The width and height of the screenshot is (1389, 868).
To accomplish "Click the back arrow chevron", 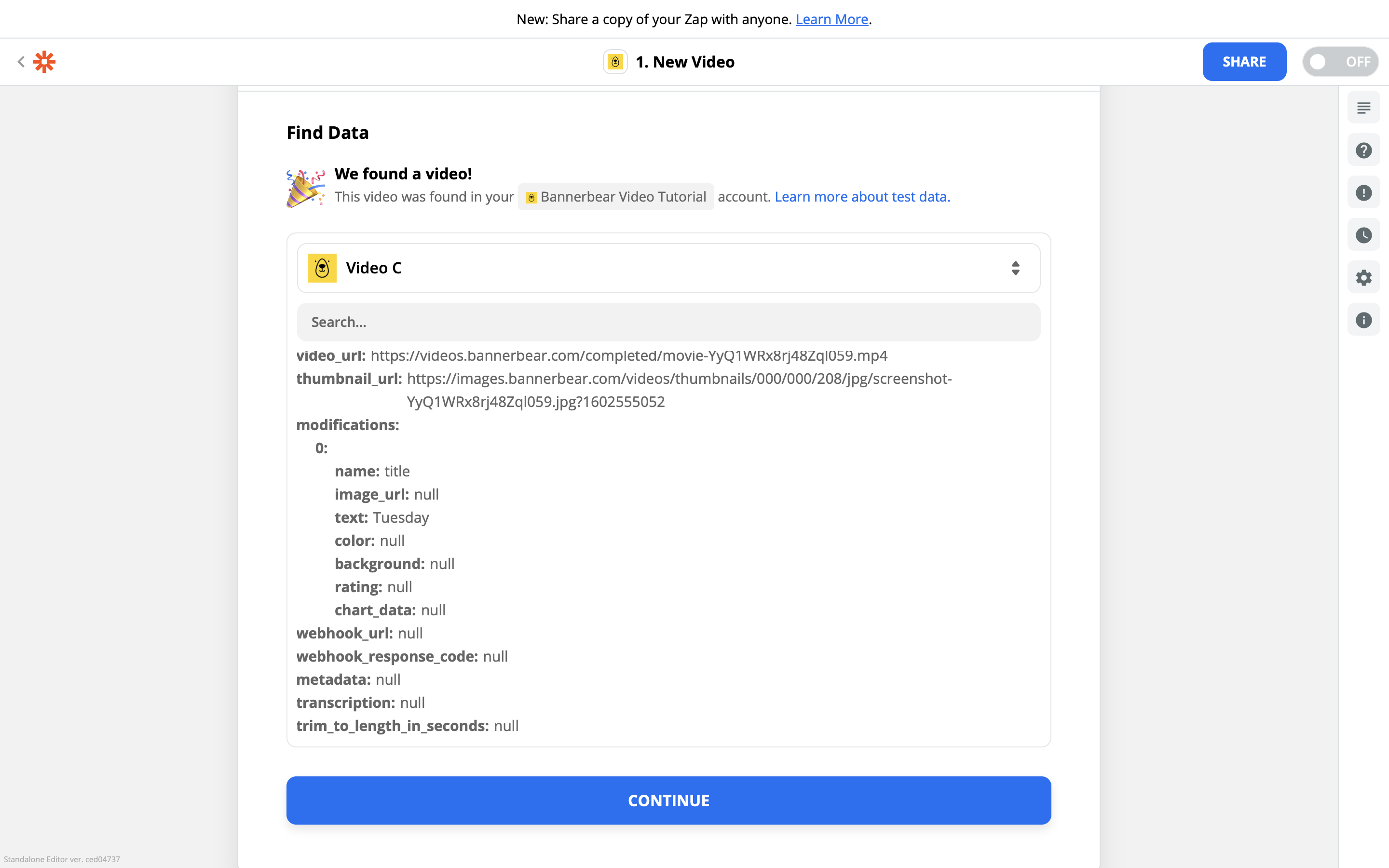I will tap(21, 61).
